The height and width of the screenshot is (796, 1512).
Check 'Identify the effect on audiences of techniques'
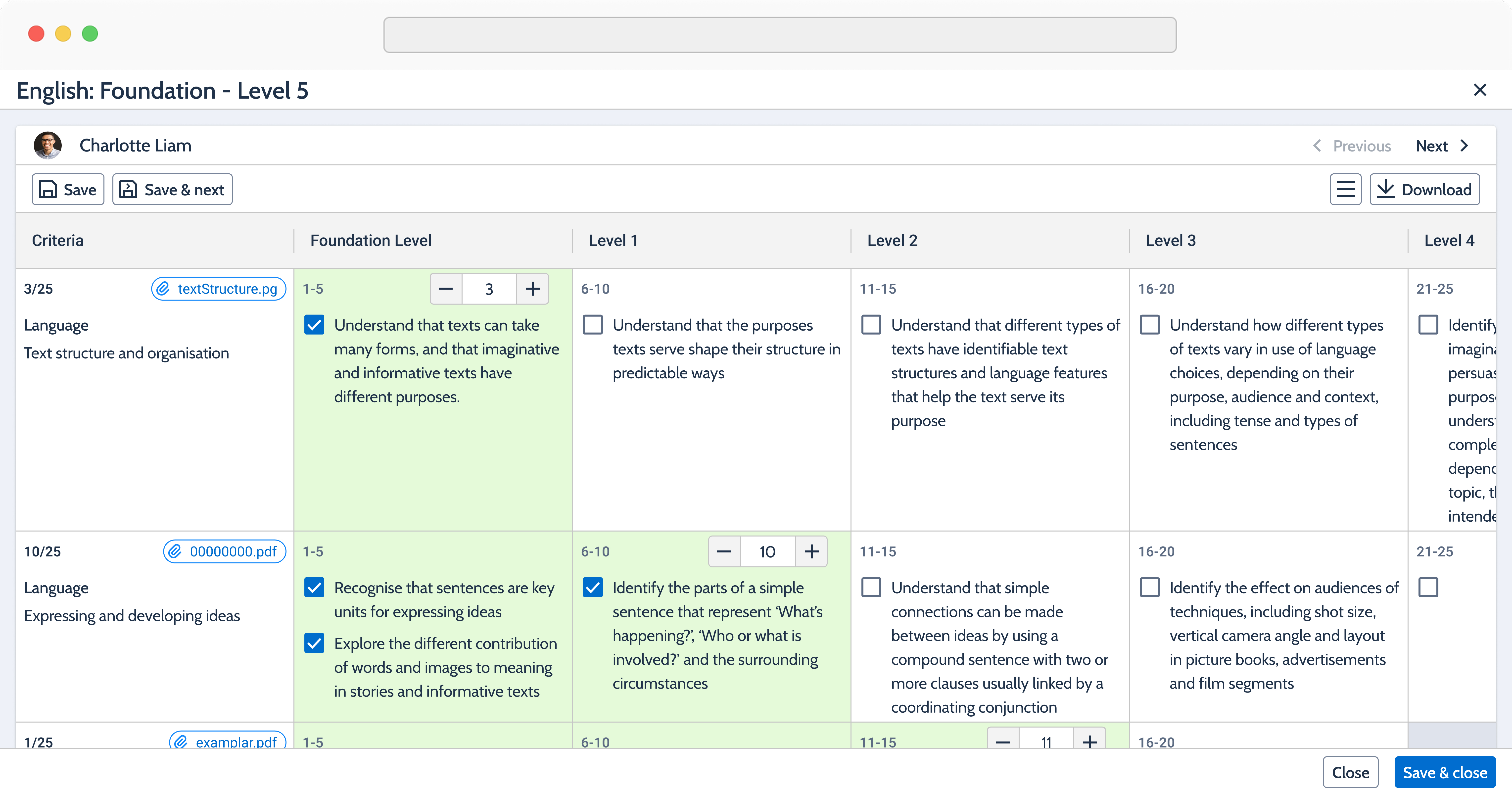coord(1150,587)
